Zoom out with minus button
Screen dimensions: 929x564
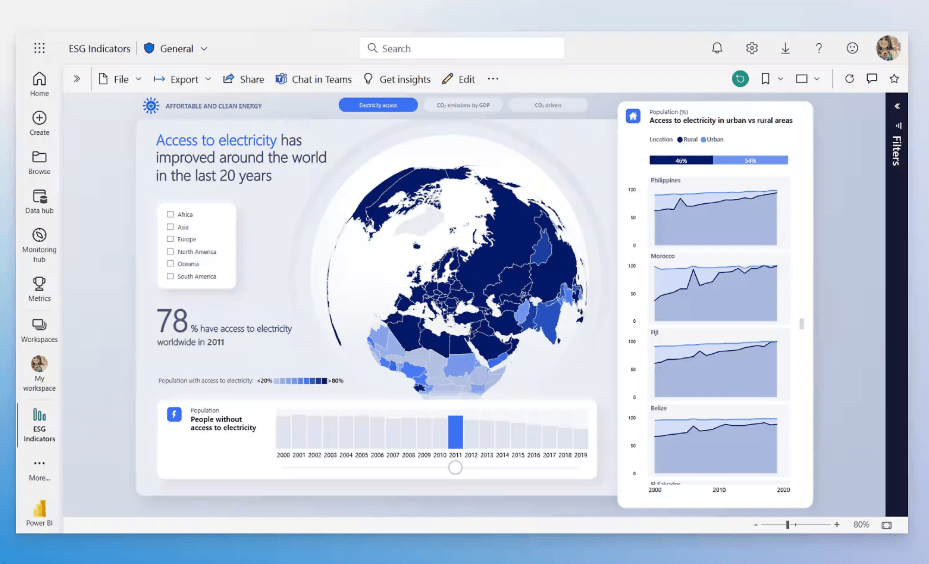coord(755,524)
